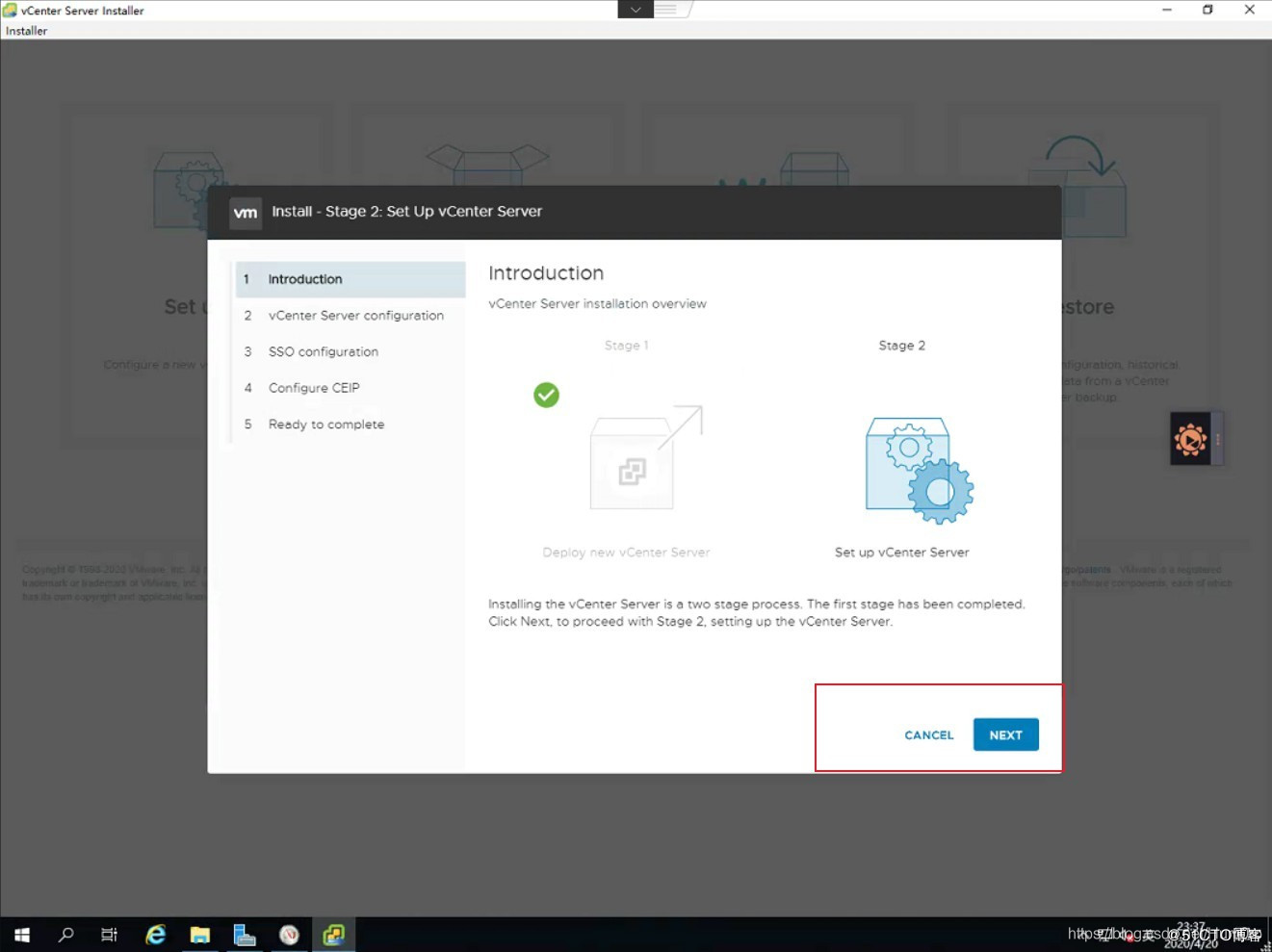Expand the top connection bar dropdown chevron
The height and width of the screenshot is (952, 1272).
[x=636, y=10]
